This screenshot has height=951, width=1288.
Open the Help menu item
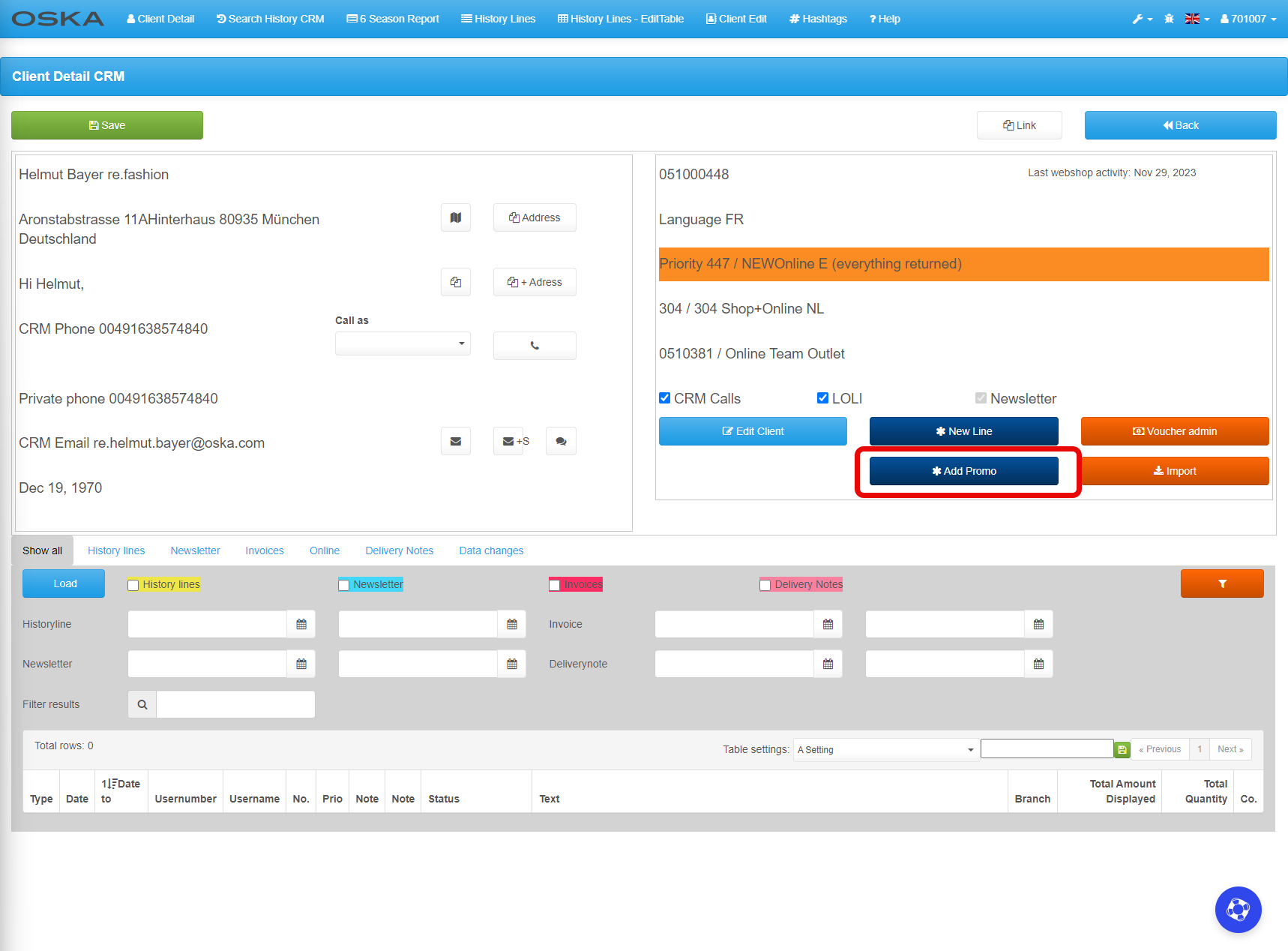click(885, 19)
